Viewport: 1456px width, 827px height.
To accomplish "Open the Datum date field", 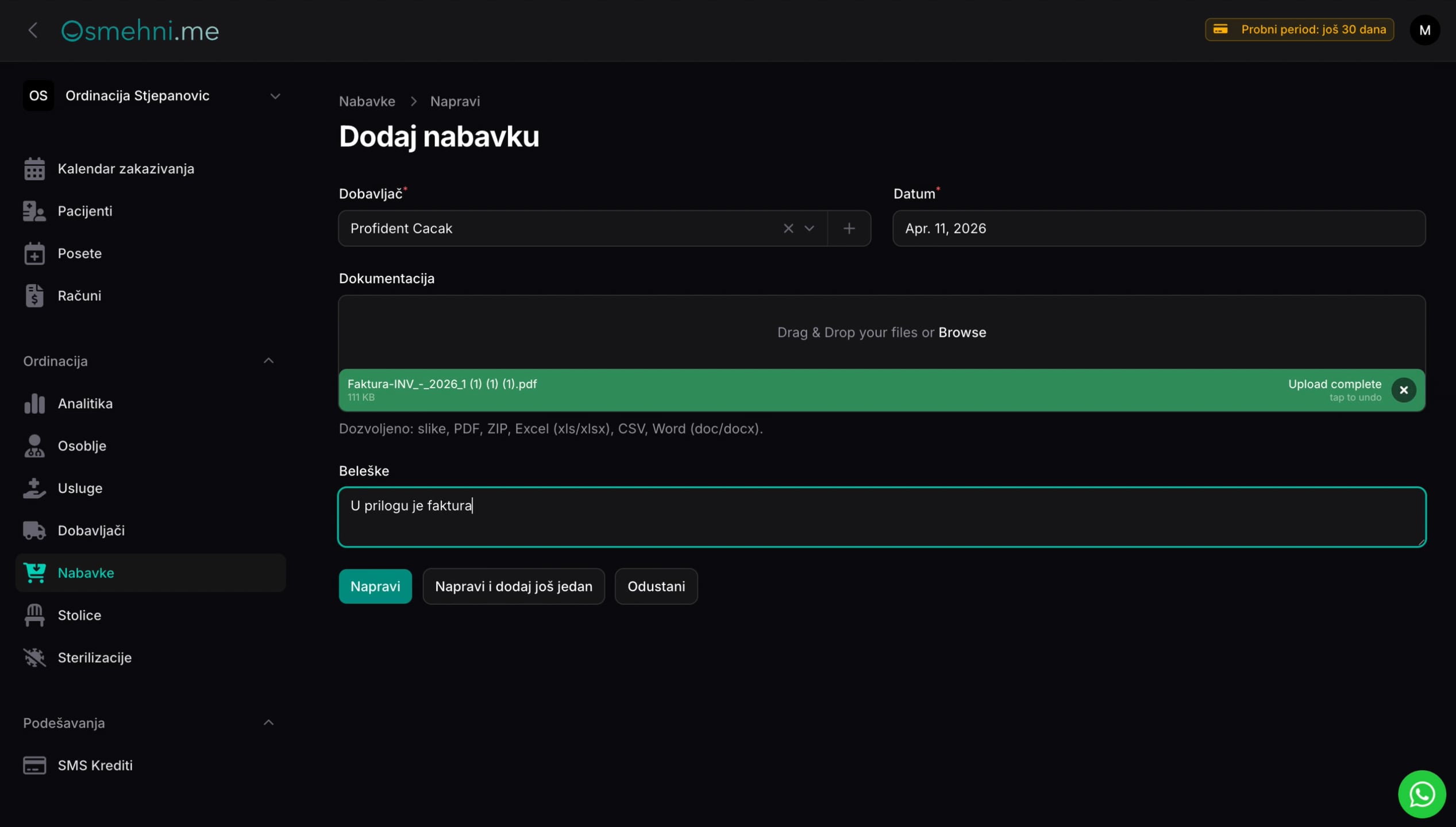I will pos(1158,229).
